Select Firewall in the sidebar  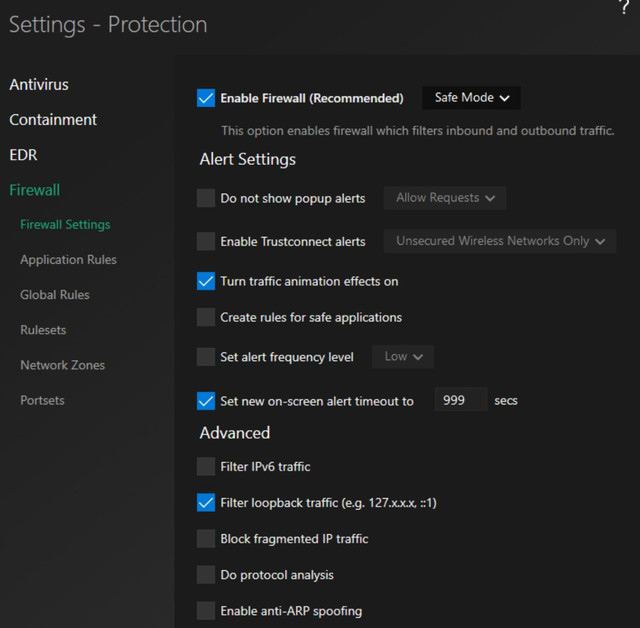35,190
